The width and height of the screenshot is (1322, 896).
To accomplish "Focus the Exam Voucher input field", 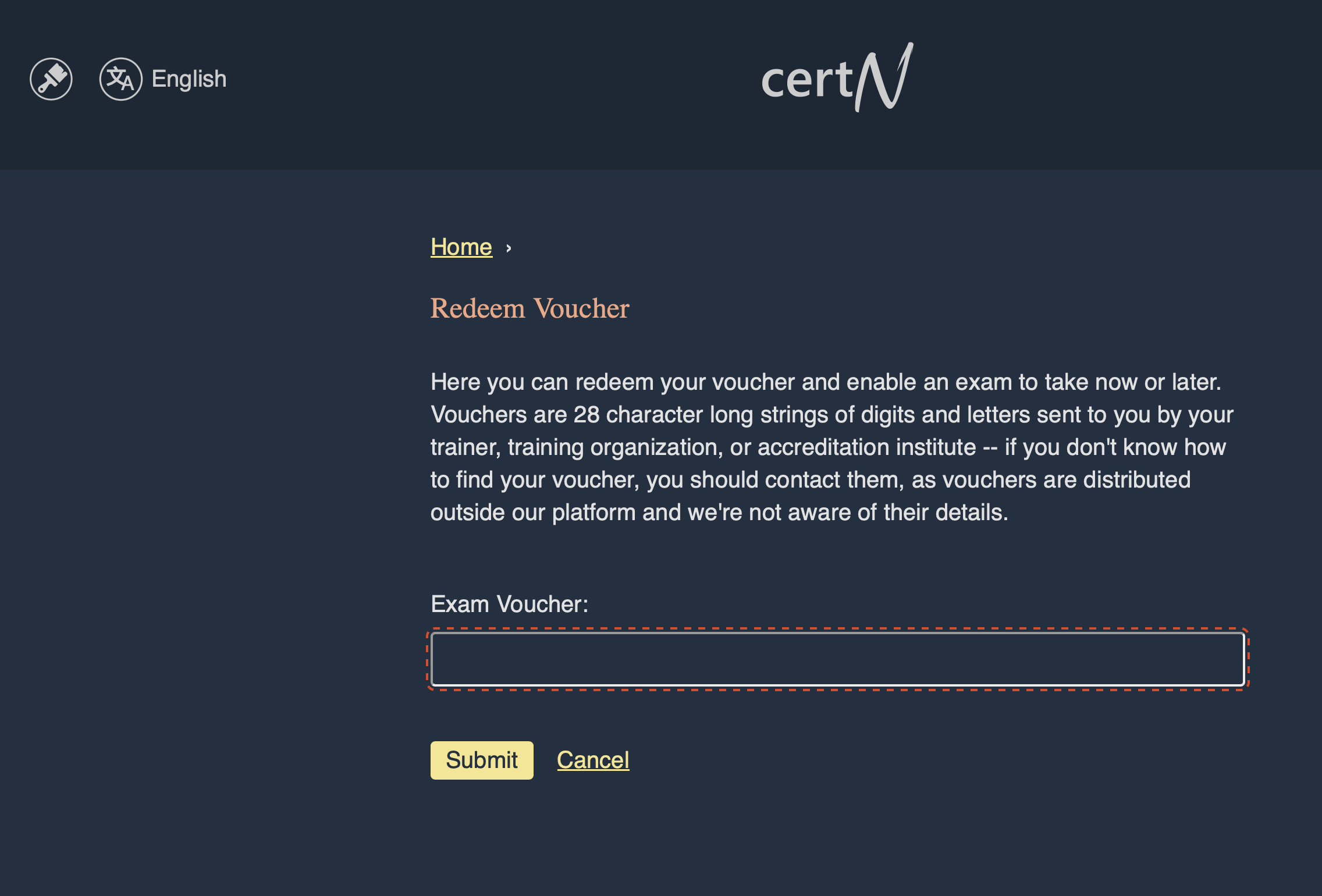I will pos(838,659).
